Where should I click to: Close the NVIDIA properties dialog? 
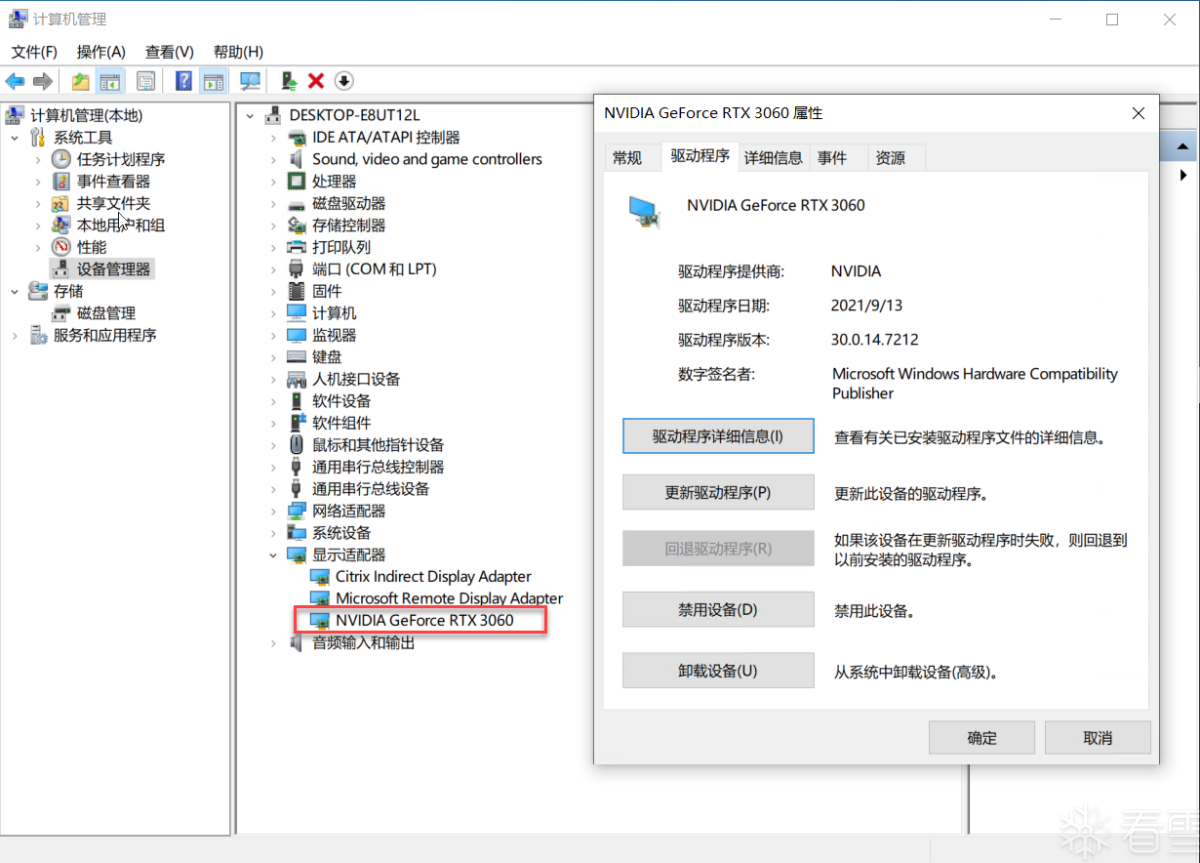pyautogui.click(x=1138, y=114)
